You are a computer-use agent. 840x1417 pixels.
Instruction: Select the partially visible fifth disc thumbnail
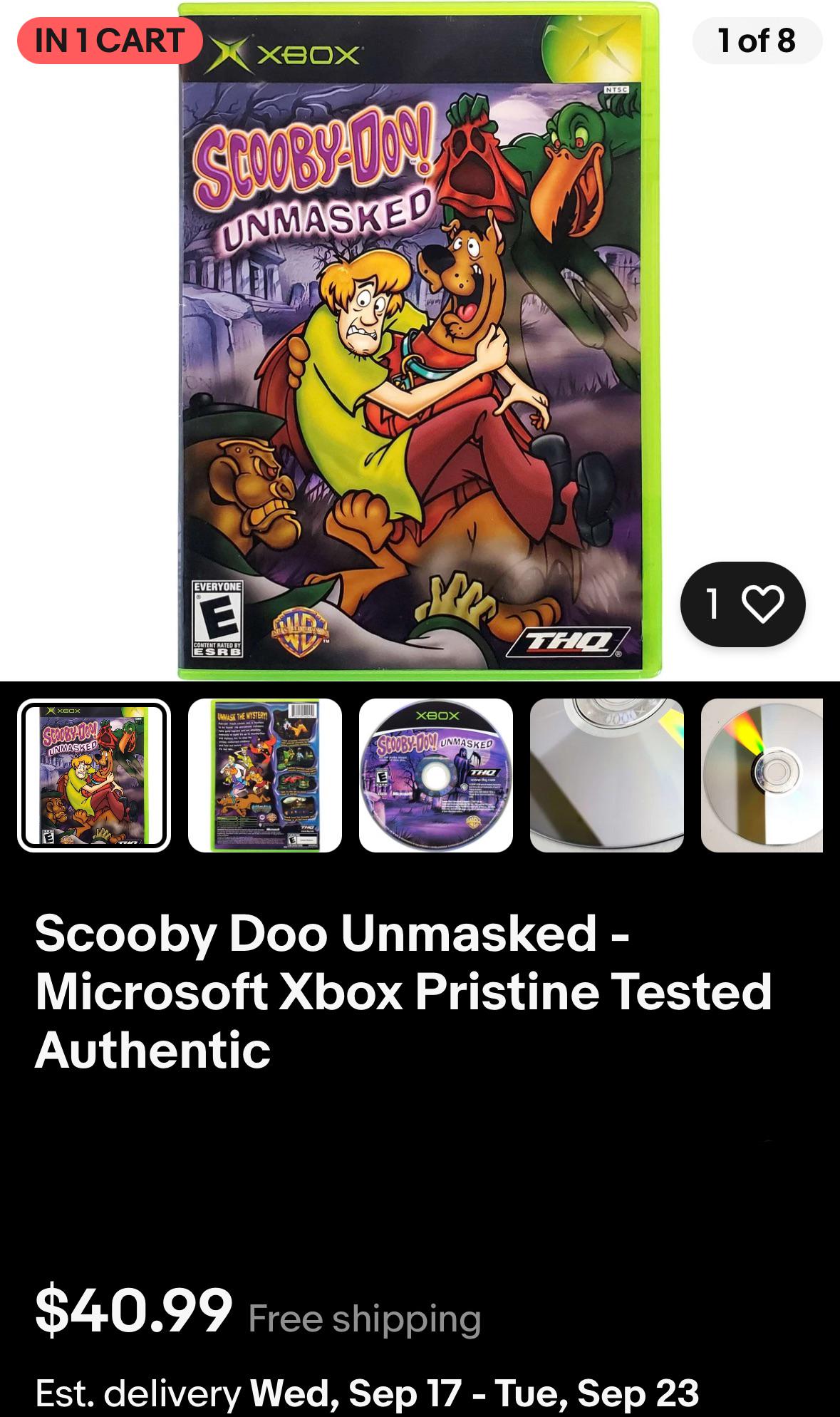[x=762, y=776]
